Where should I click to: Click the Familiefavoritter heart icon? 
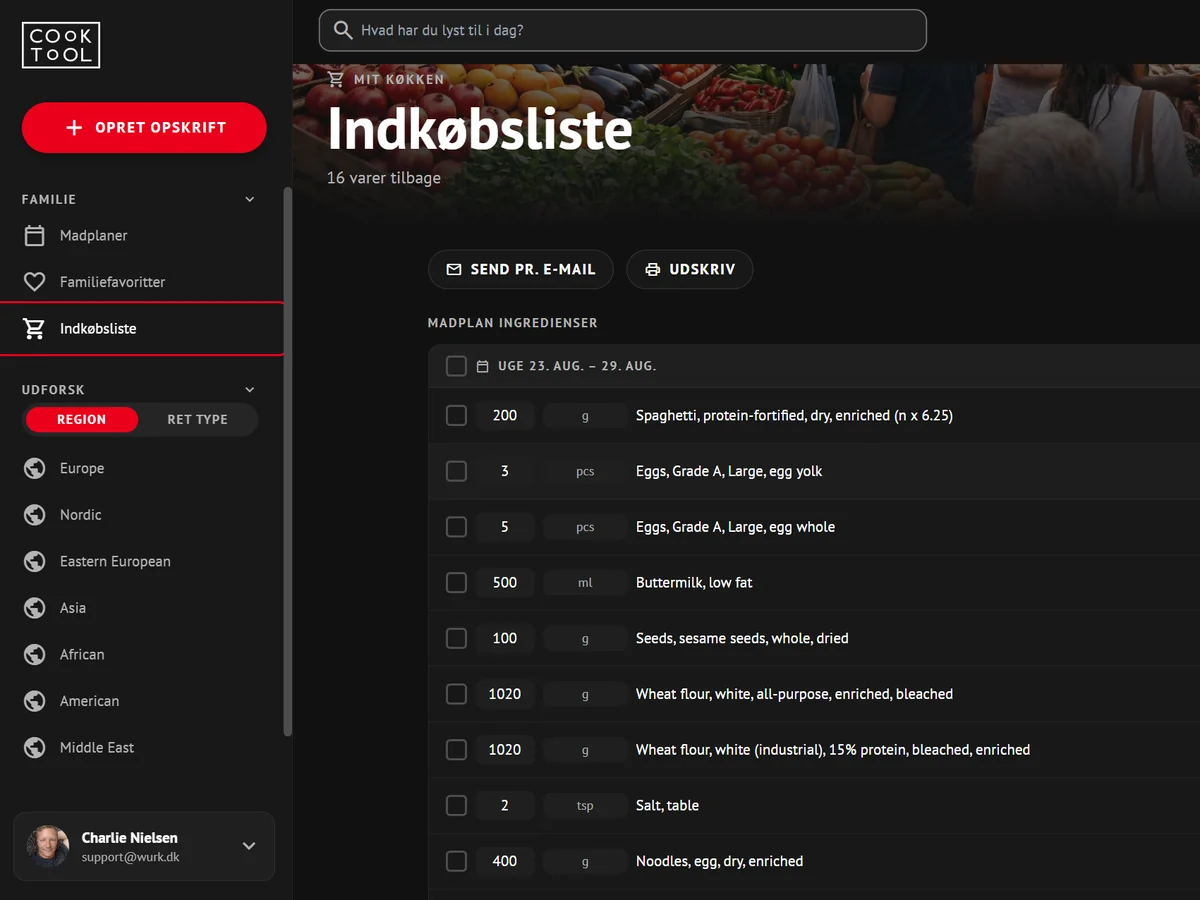coord(35,282)
